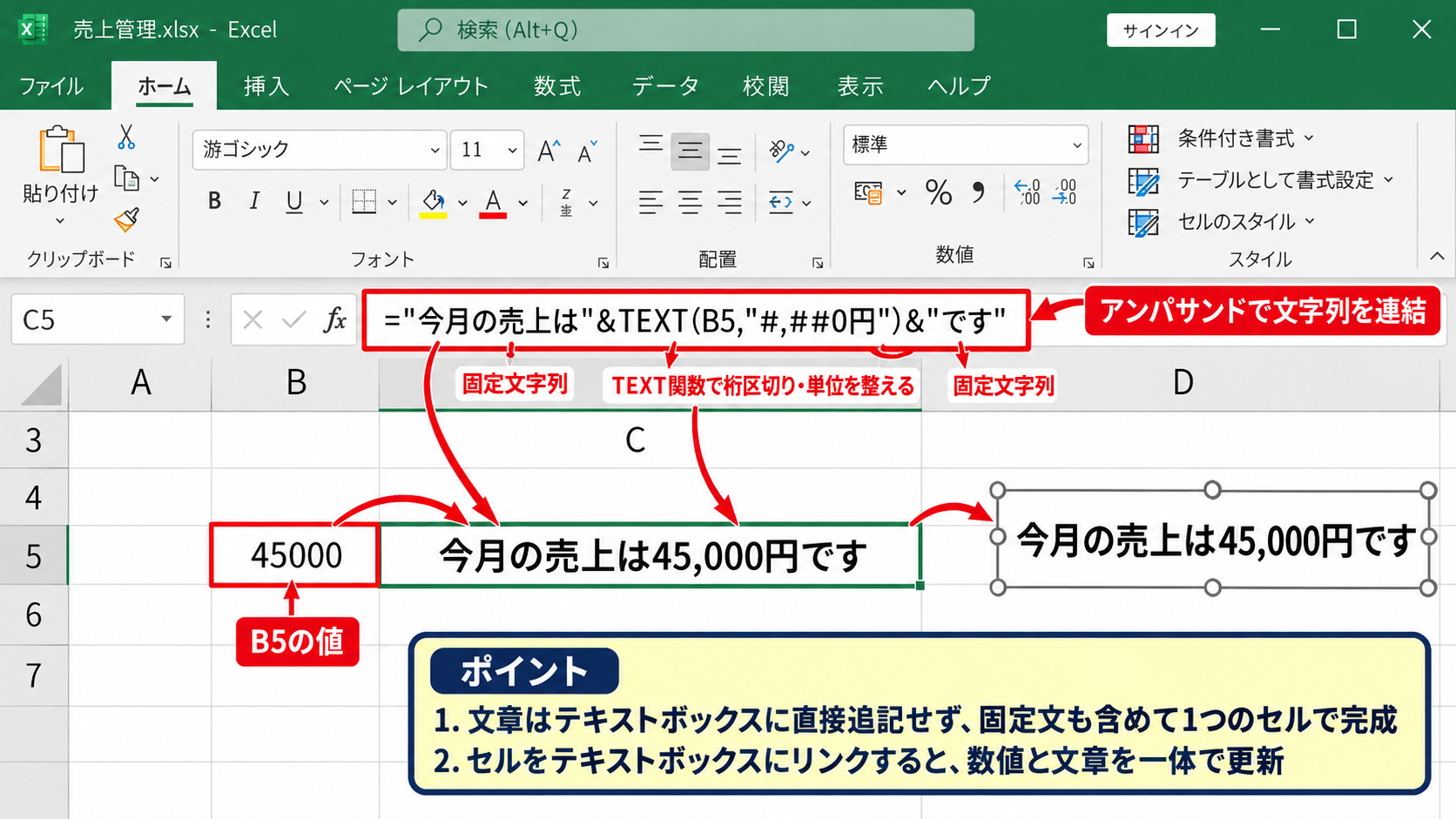Click the accounting number format icon
Image resolution: width=1456 pixels, height=819 pixels.
coord(868,192)
